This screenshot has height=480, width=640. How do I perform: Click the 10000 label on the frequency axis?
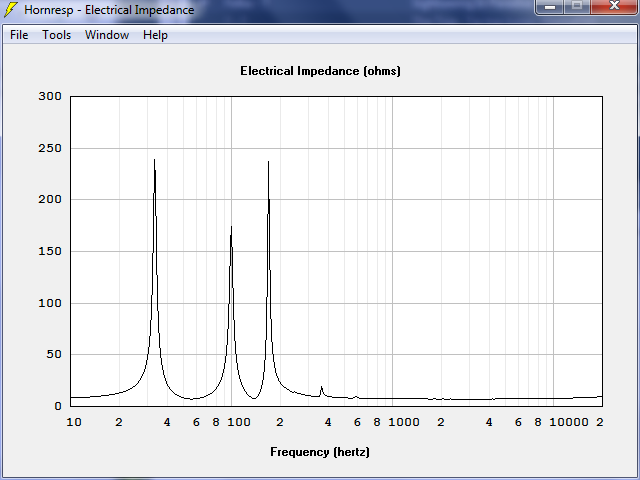coord(569,422)
